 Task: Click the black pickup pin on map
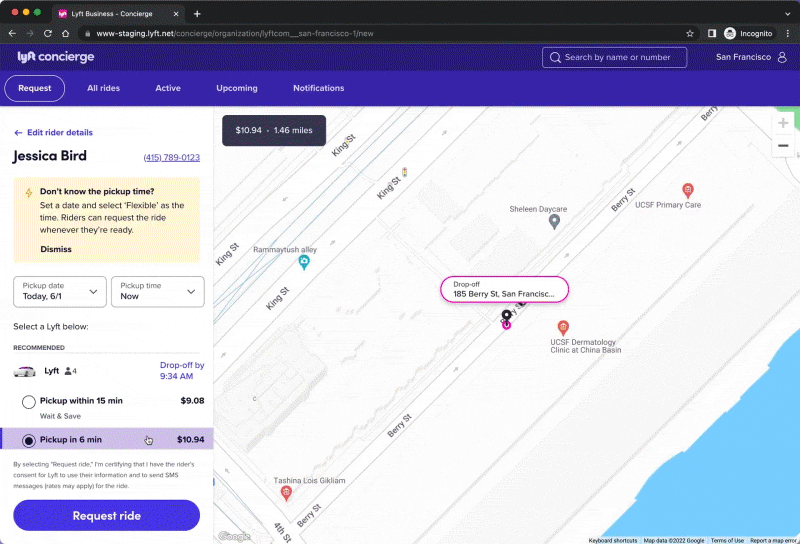click(x=506, y=315)
